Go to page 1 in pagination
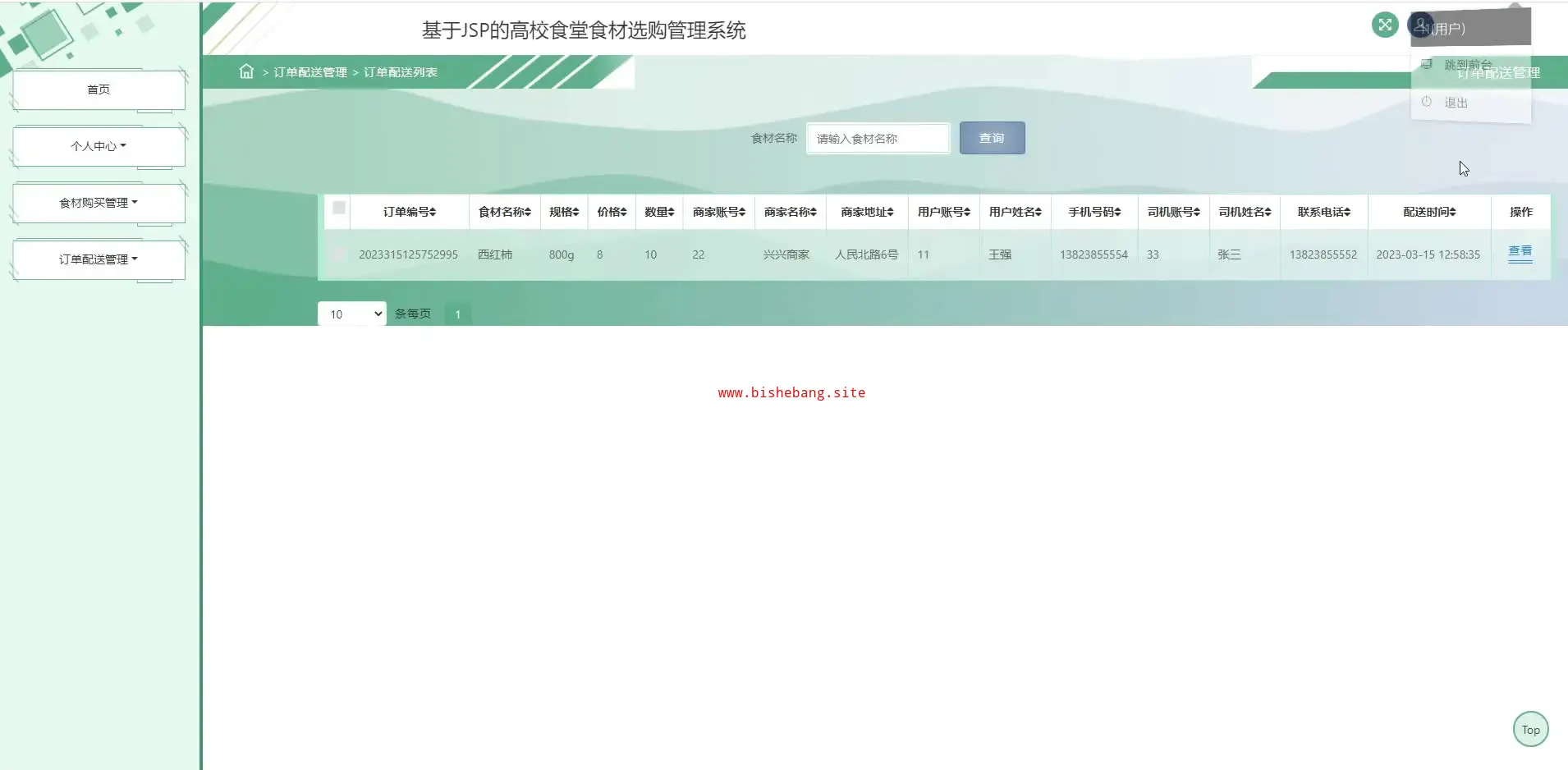 click(458, 314)
